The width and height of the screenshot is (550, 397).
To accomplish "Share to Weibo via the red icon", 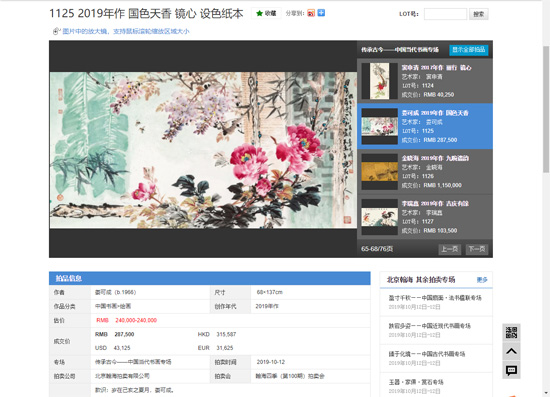I will tap(311, 13).
